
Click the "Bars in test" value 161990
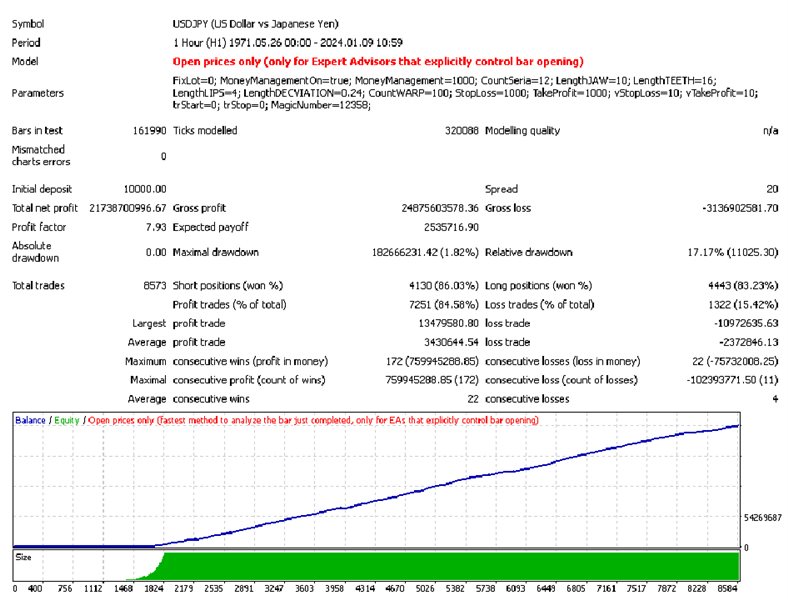149,131
